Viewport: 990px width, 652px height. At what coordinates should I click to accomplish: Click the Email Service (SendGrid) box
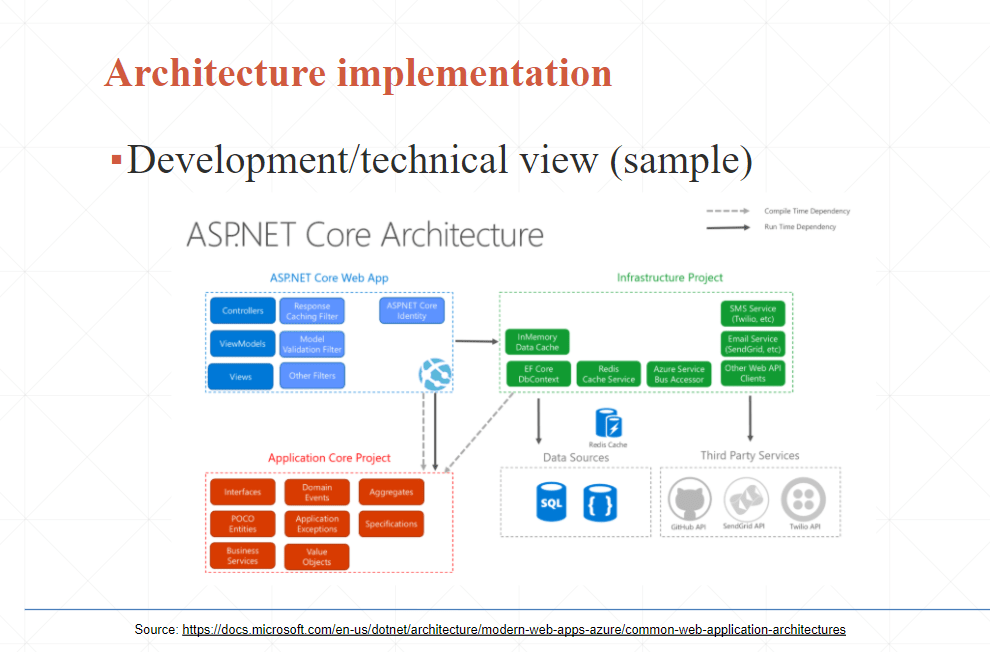pyautogui.click(x=753, y=344)
